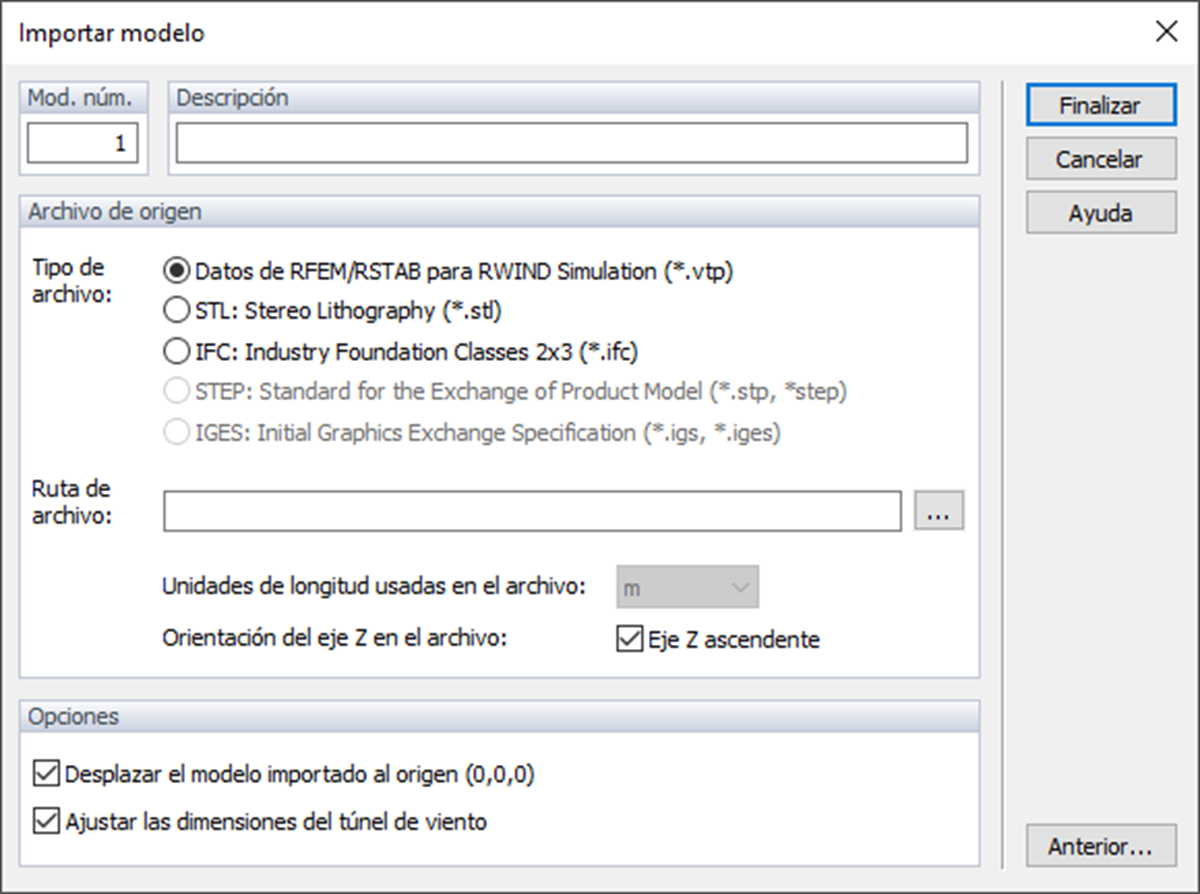Select RFEM/RSTAB data (*.vtp) file type
Image resolution: width=1200 pixels, height=894 pixels.
coord(176,271)
